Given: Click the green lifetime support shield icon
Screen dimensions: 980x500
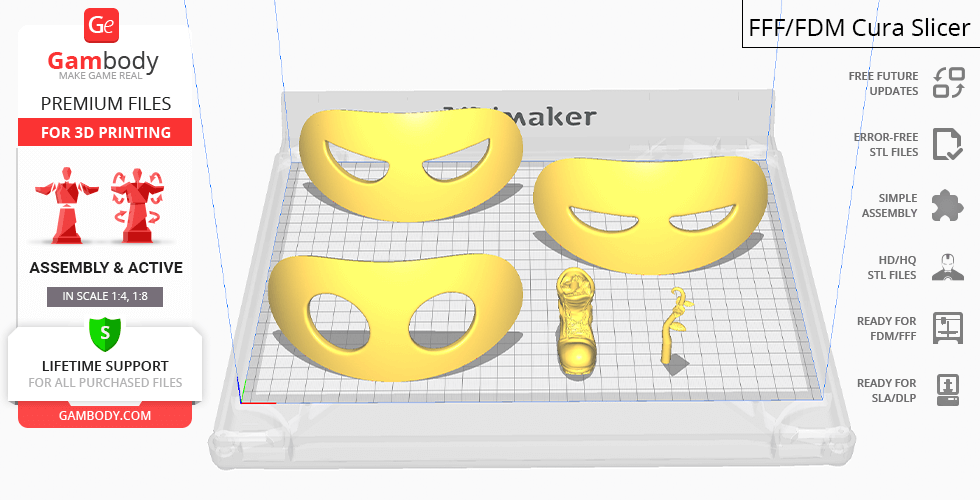Looking at the screenshot, I should [x=104, y=332].
